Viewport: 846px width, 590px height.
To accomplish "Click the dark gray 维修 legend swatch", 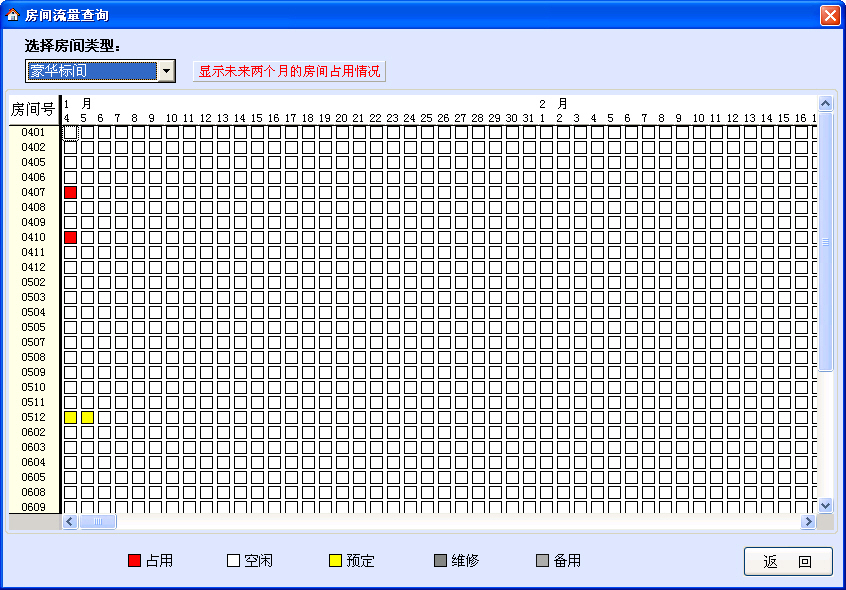I will [x=440, y=561].
